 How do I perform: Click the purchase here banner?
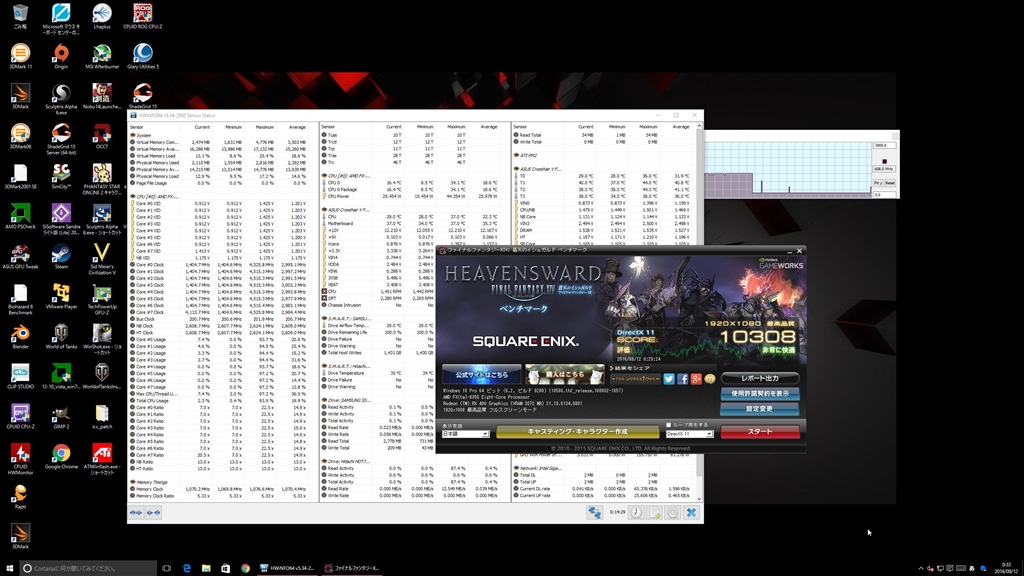pyautogui.click(x=565, y=375)
